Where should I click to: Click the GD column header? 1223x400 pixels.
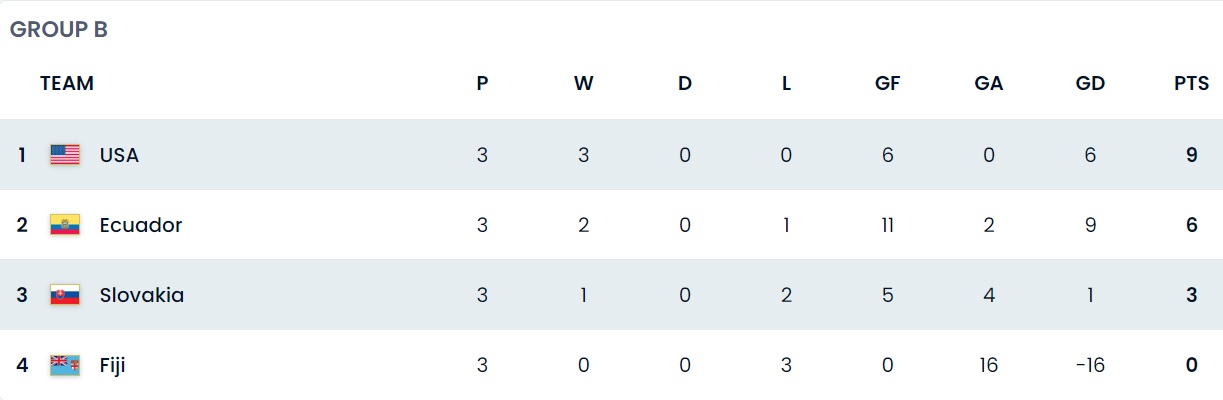(x=1090, y=84)
